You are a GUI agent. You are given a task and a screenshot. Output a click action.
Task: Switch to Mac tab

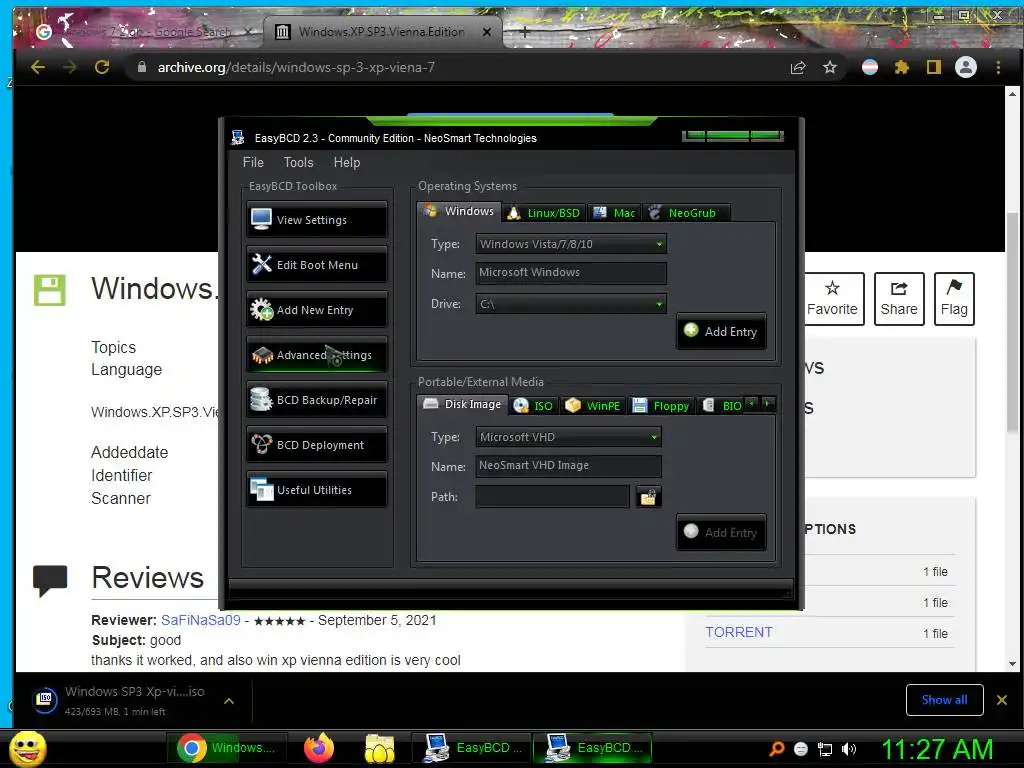(x=614, y=213)
